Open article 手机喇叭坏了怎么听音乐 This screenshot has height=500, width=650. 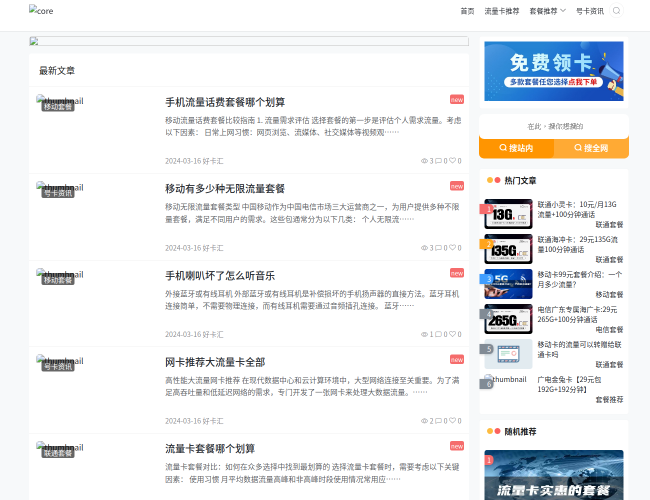tap(220, 276)
